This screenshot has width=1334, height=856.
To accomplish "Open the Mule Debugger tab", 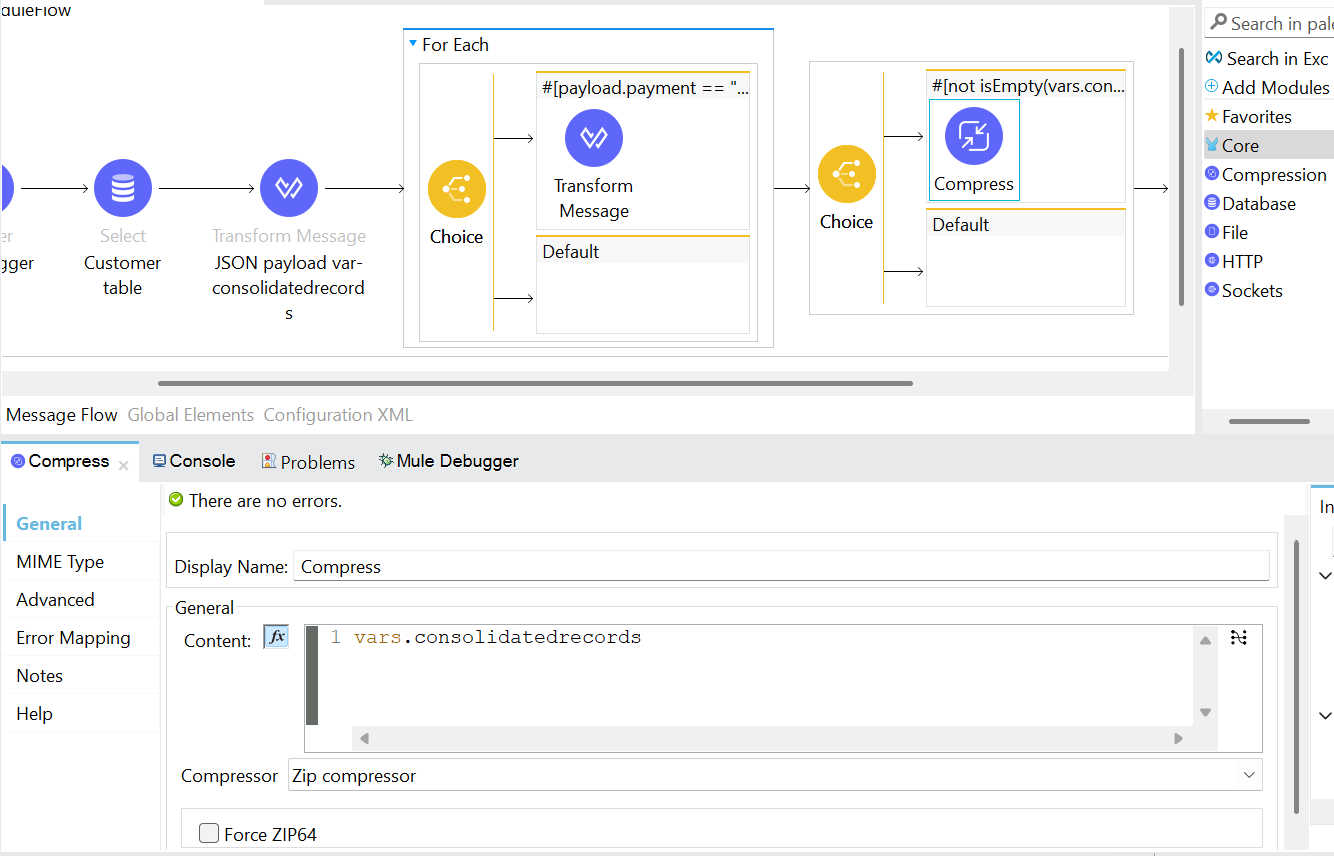I will coord(448,461).
